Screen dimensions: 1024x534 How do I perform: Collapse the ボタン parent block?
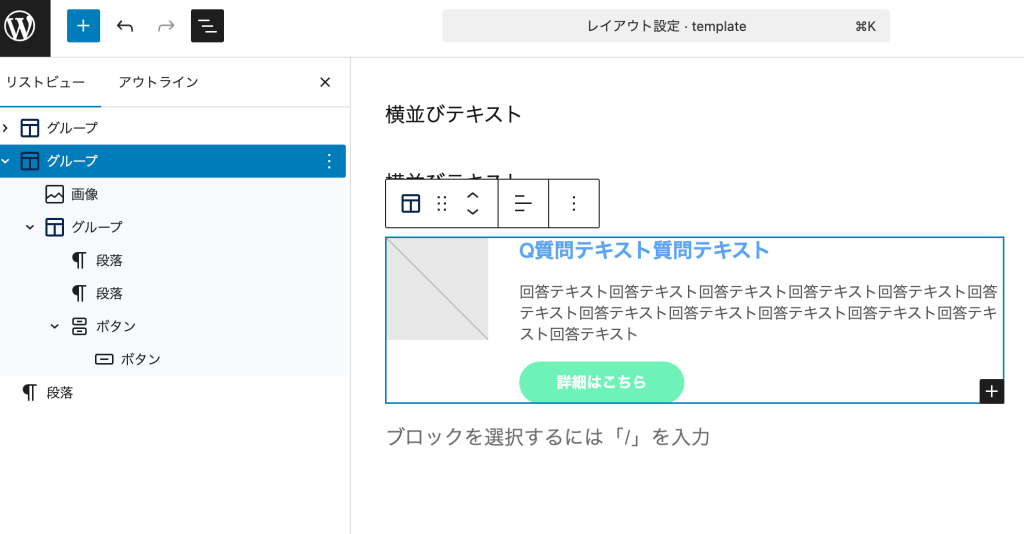click(55, 326)
